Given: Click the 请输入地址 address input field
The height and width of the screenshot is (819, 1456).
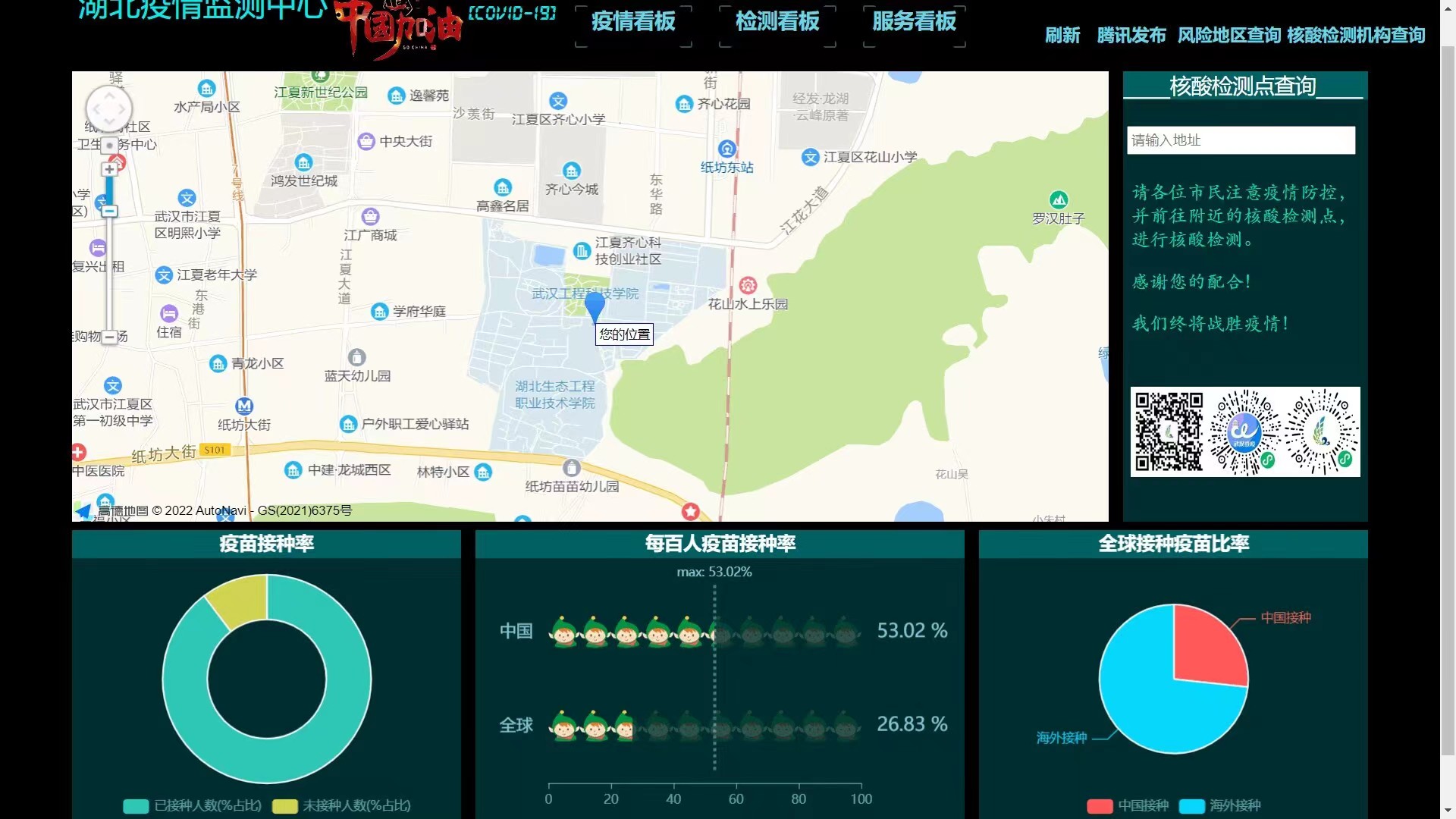Looking at the screenshot, I should point(1241,140).
